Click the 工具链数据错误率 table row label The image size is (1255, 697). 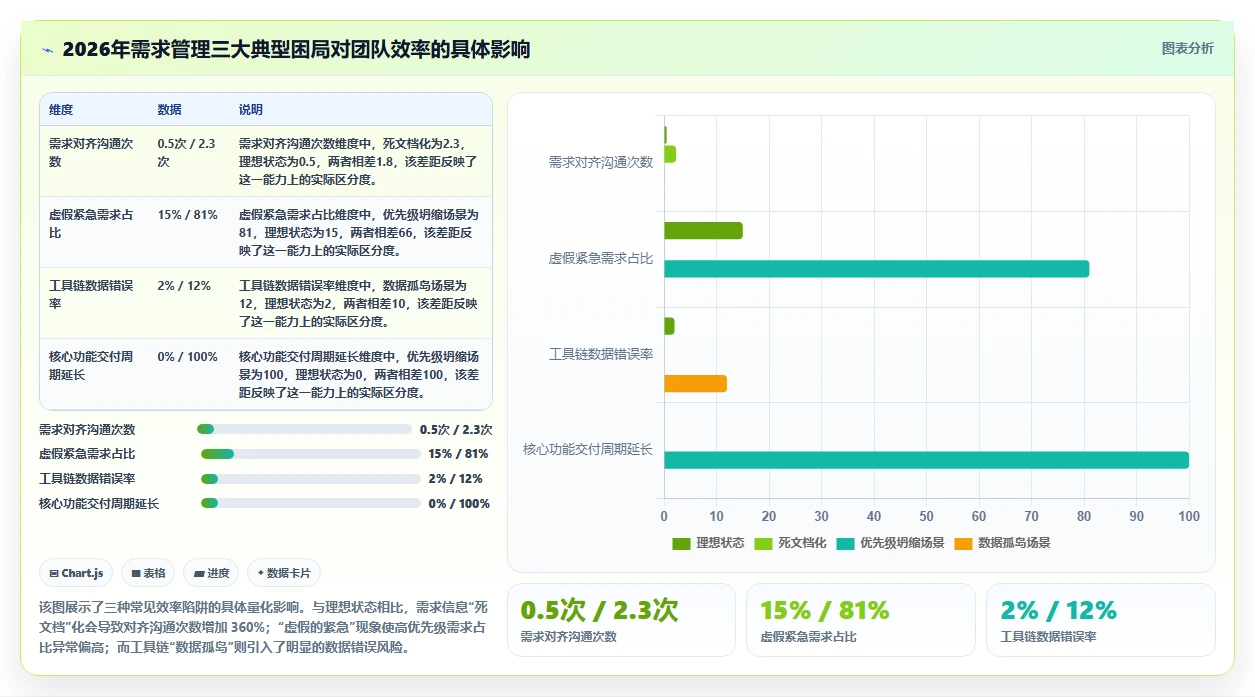pos(91,295)
